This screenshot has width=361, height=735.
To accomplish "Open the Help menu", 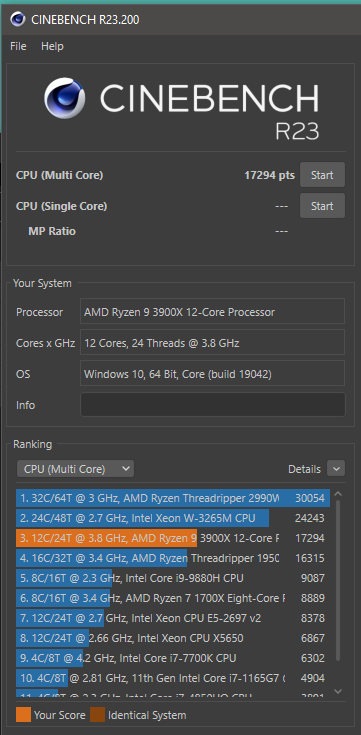I will click(52, 46).
